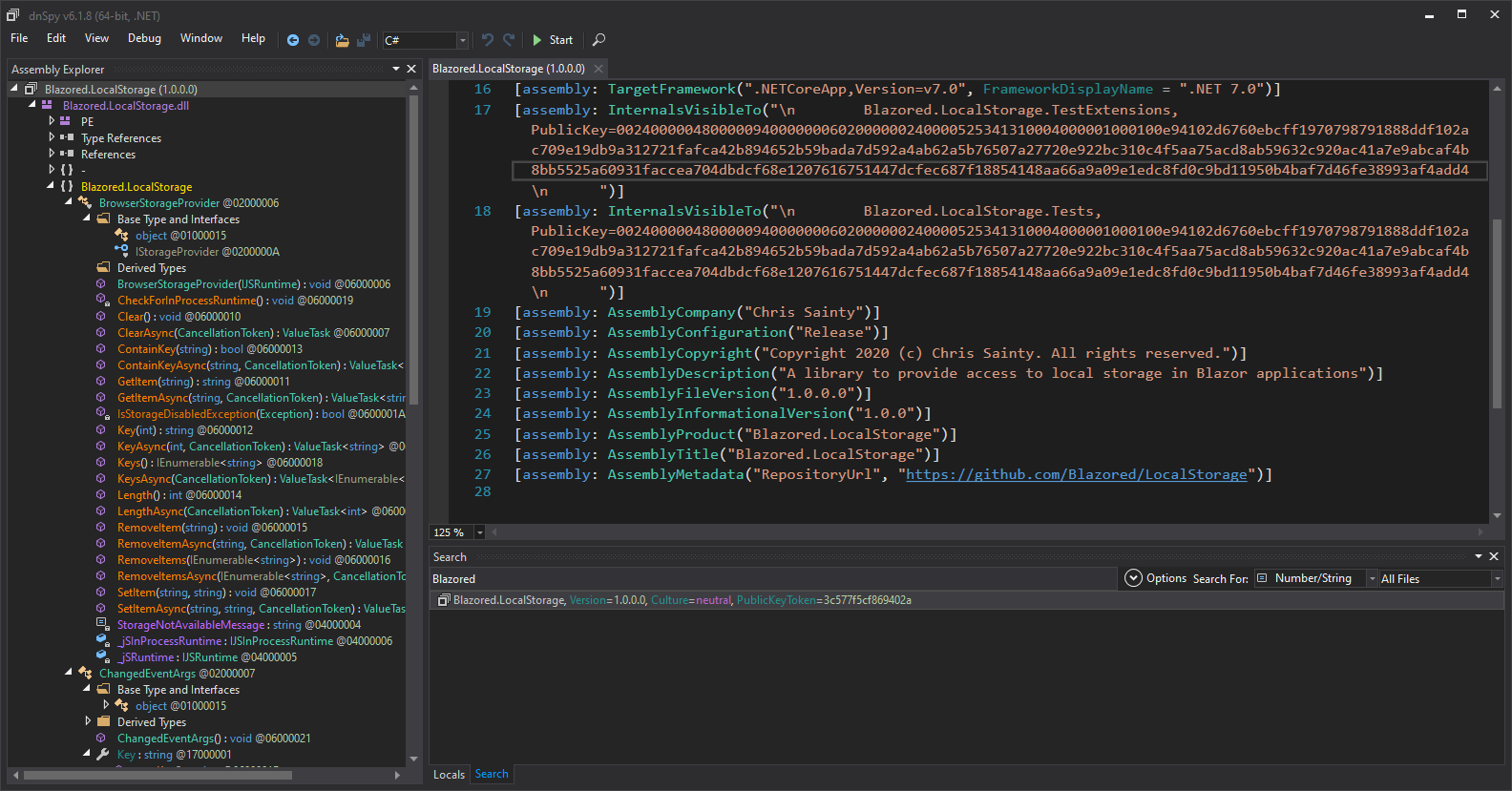Open the Window menu

[x=201, y=38]
